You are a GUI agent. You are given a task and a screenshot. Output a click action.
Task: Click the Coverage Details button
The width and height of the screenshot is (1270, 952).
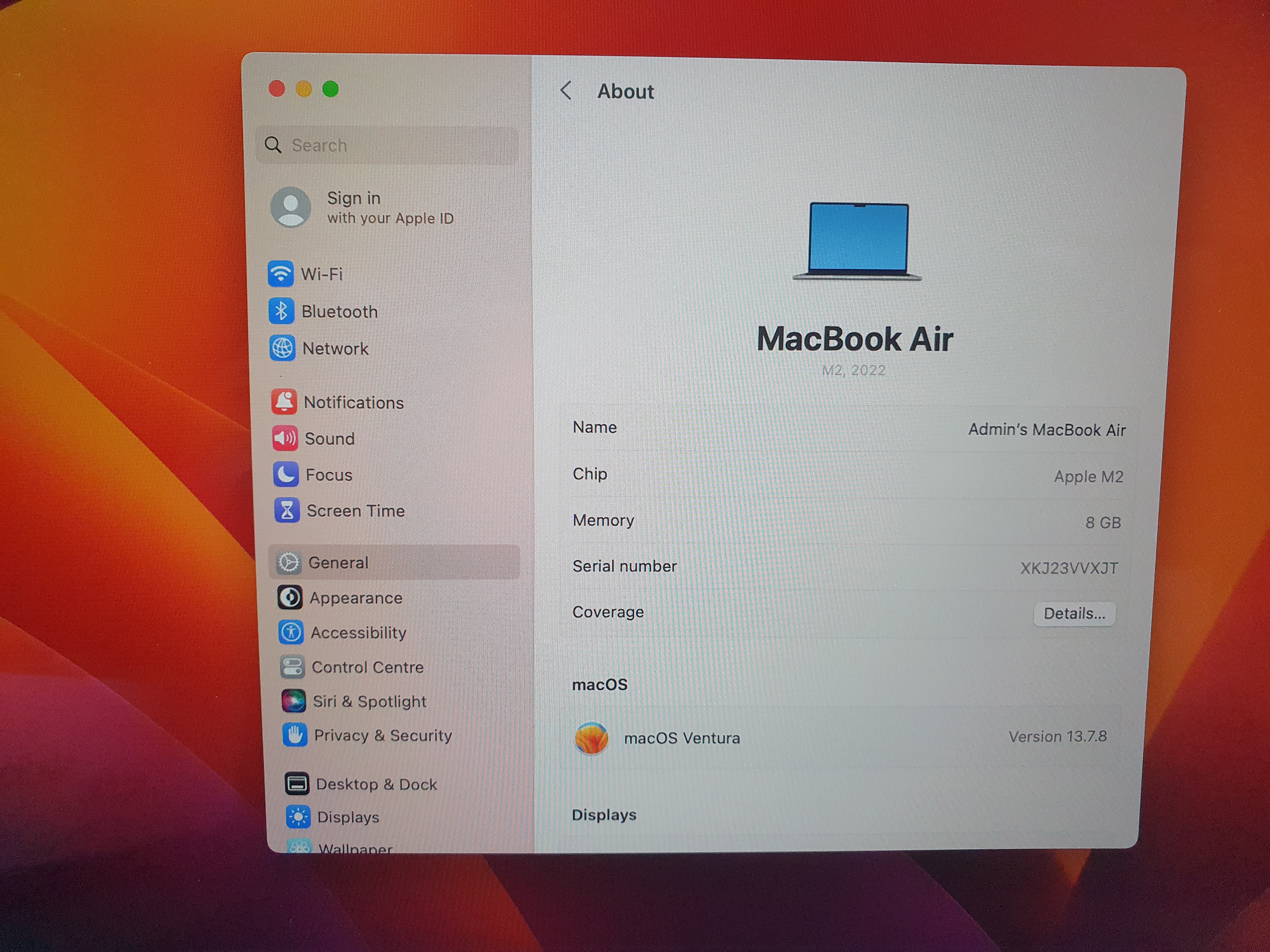(1074, 614)
